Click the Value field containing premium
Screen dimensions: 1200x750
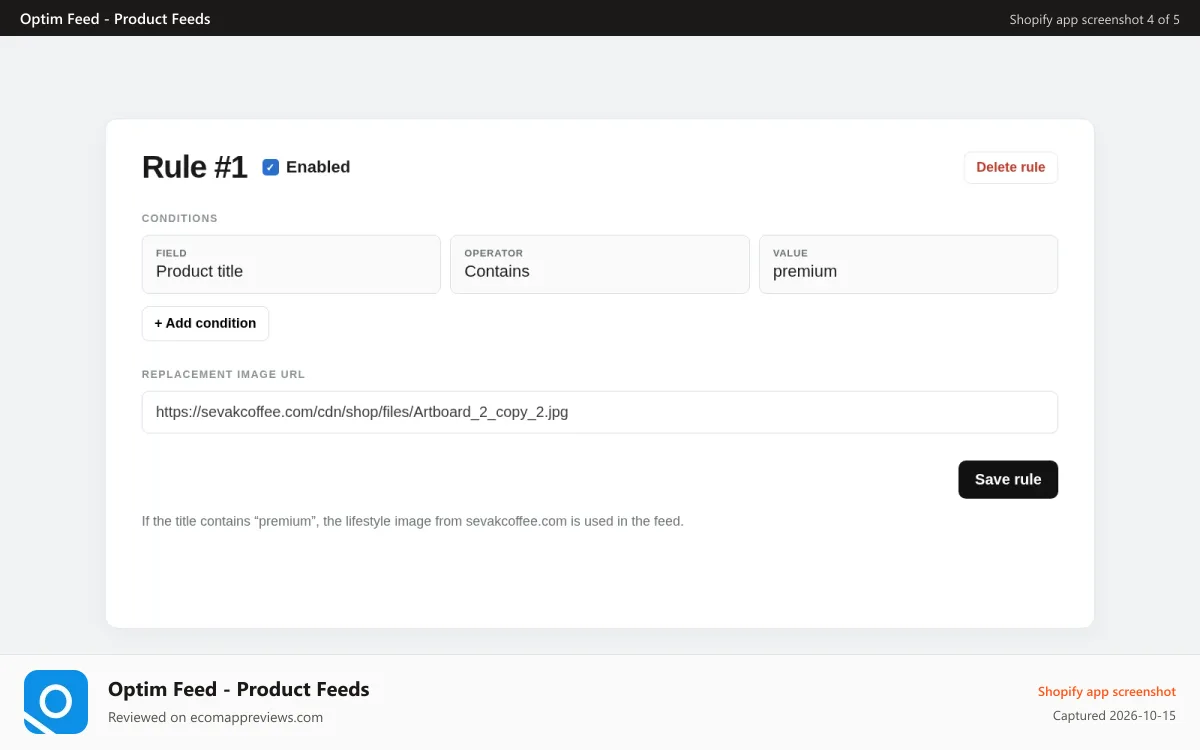(x=908, y=264)
